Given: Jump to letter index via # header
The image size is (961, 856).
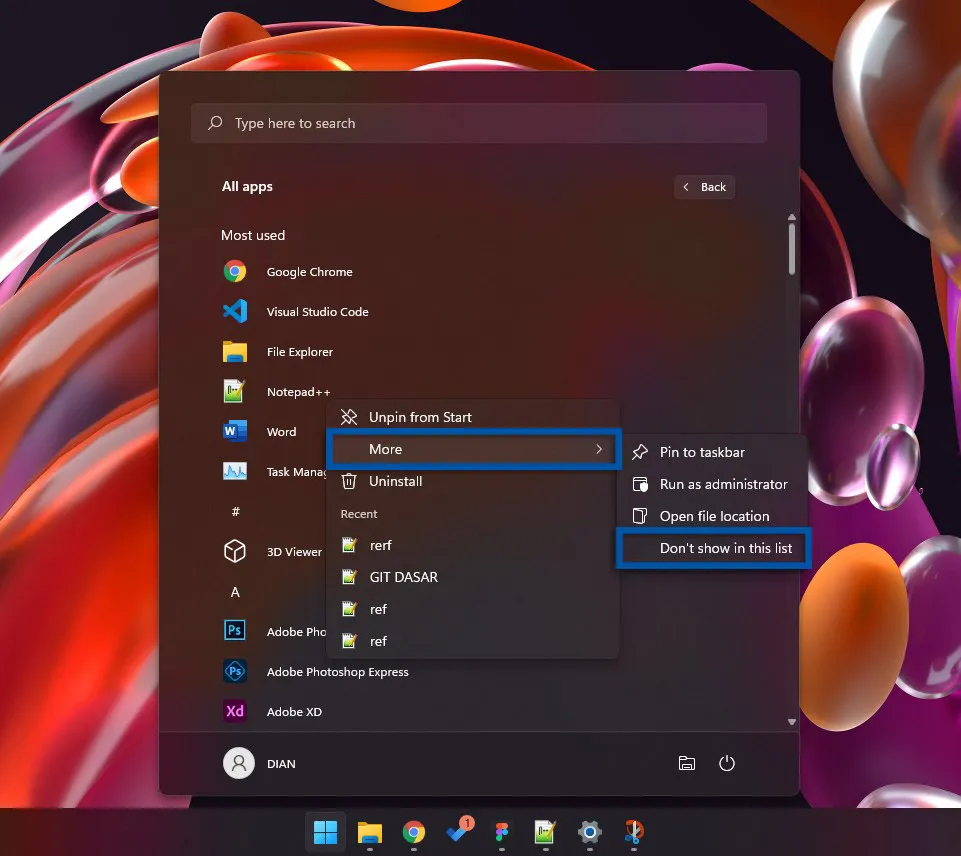Looking at the screenshot, I should tap(236, 512).
